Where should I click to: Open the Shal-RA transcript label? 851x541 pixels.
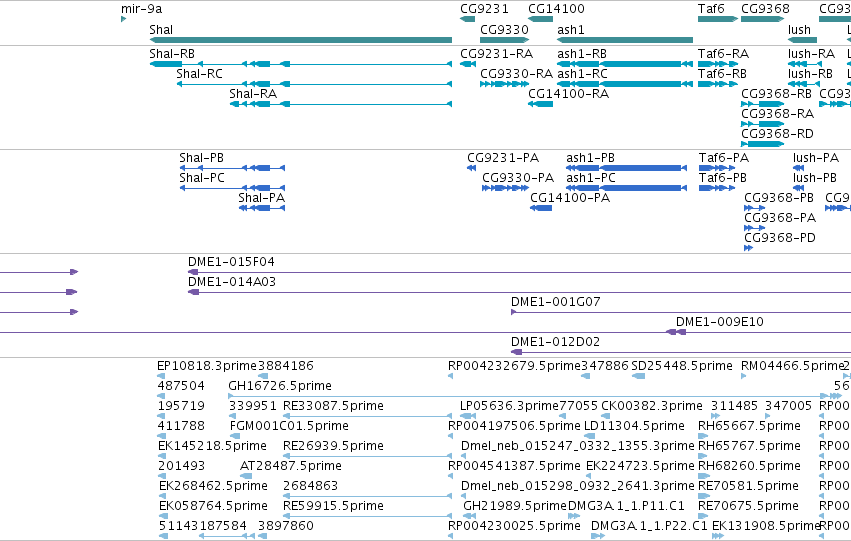click(253, 94)
